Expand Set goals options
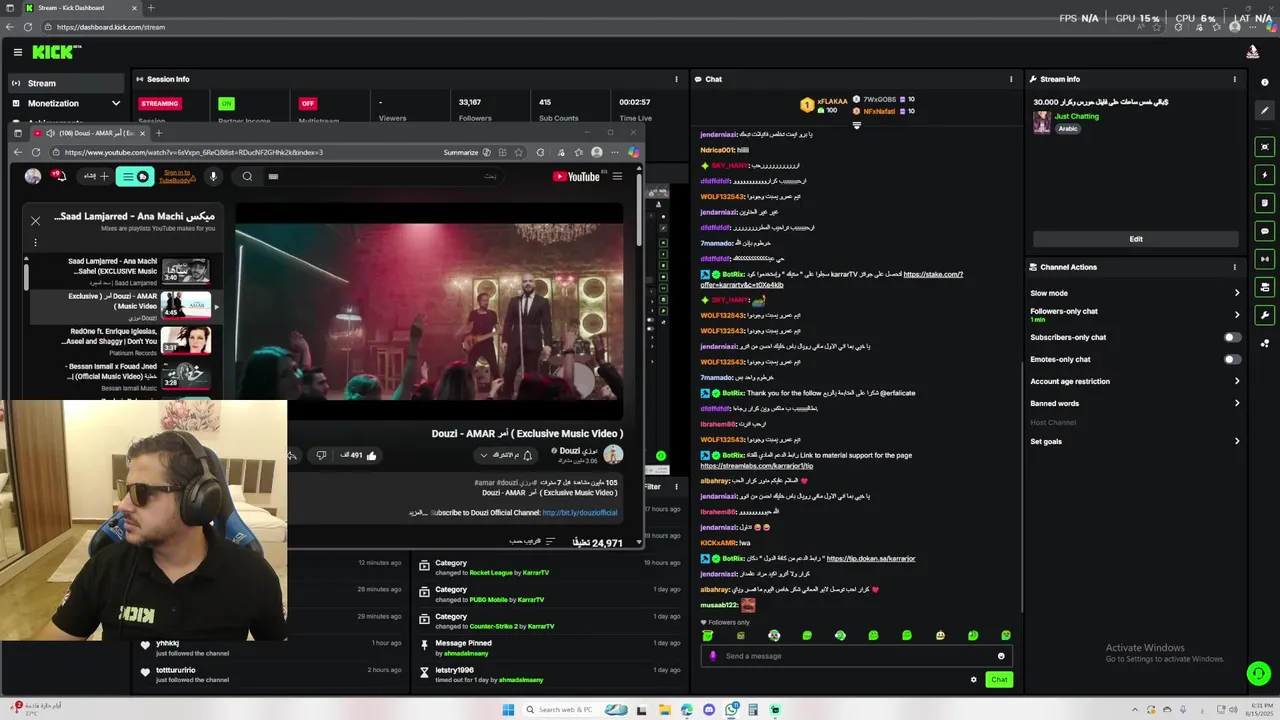The height and width of the screenshot is (720, 1280). pos(1237,441)
